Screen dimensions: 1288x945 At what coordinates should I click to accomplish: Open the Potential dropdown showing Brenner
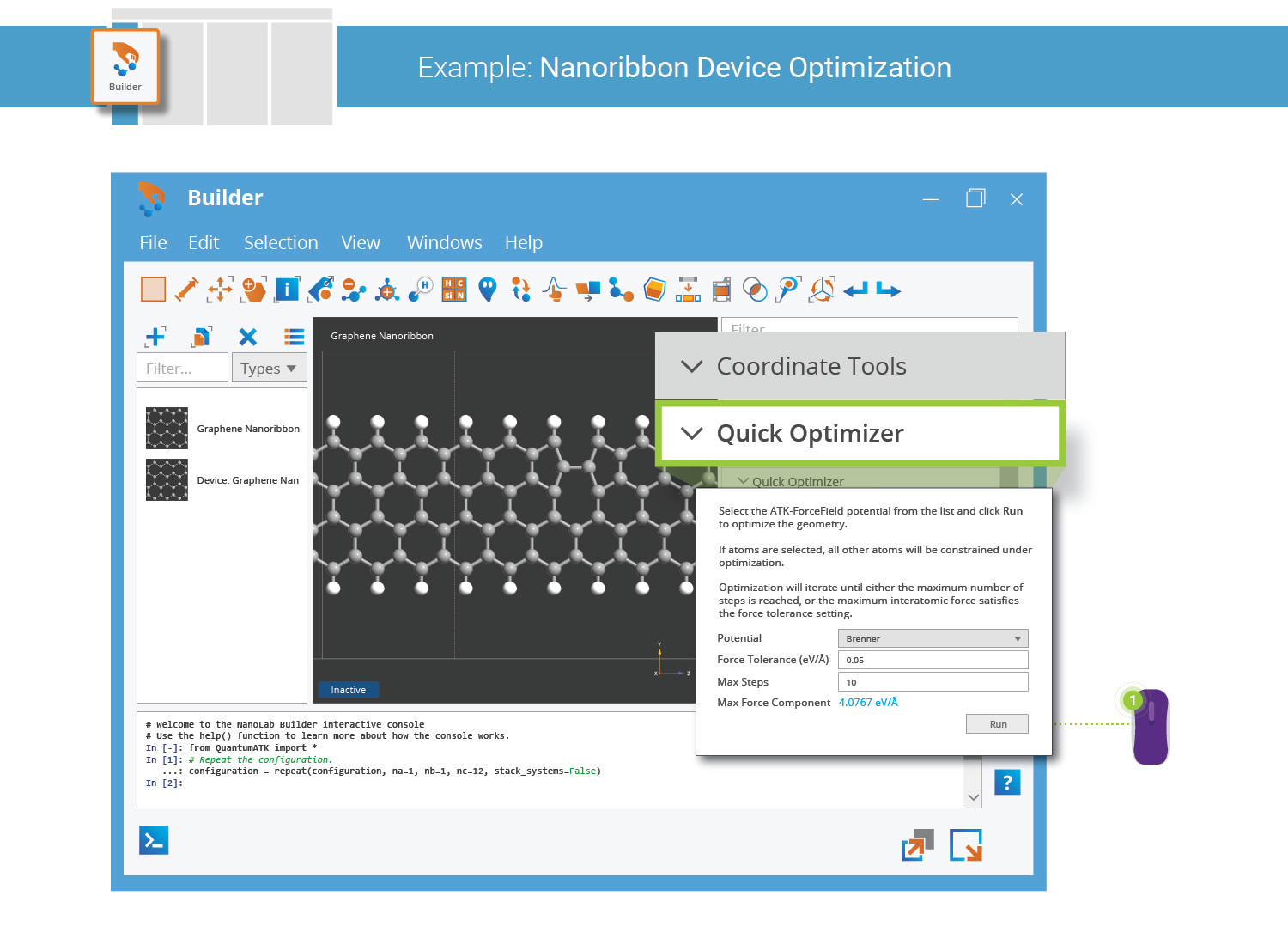tap(933, 638)
